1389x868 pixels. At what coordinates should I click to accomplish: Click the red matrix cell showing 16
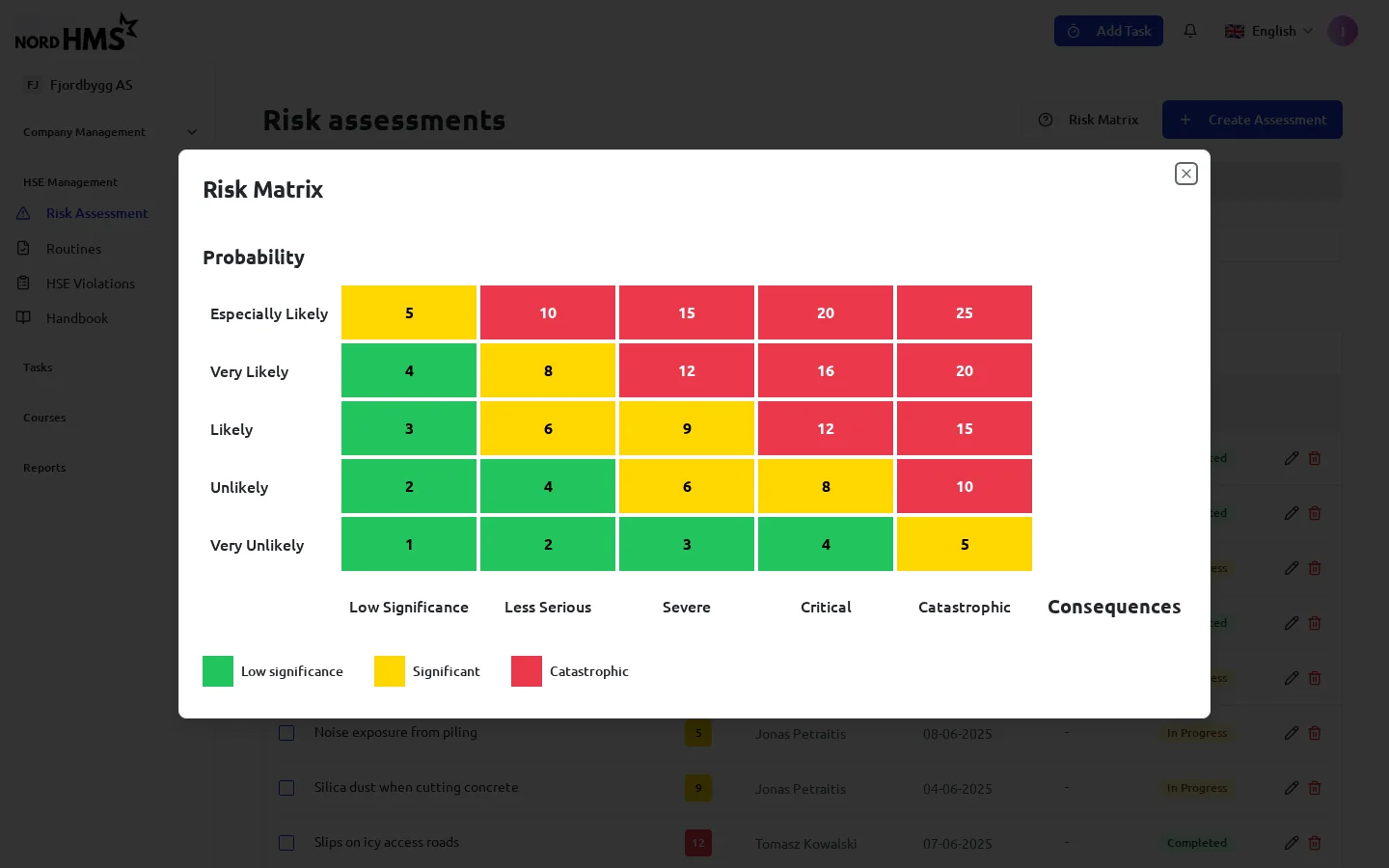tap(826, 370)
